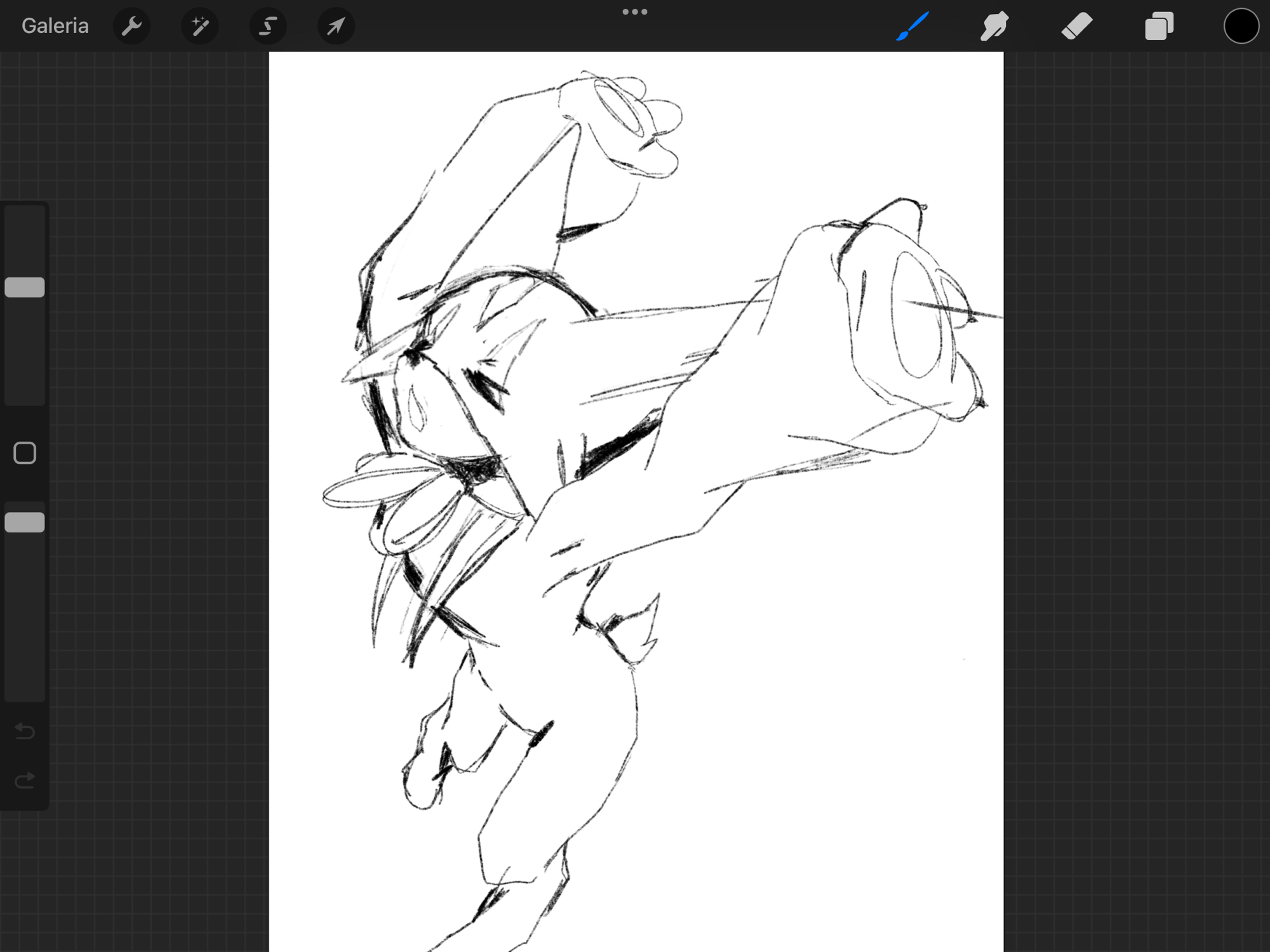This screenshot has width=1270, height=952.
Task: Open the black active color picker
Action: coord(1241,26)
